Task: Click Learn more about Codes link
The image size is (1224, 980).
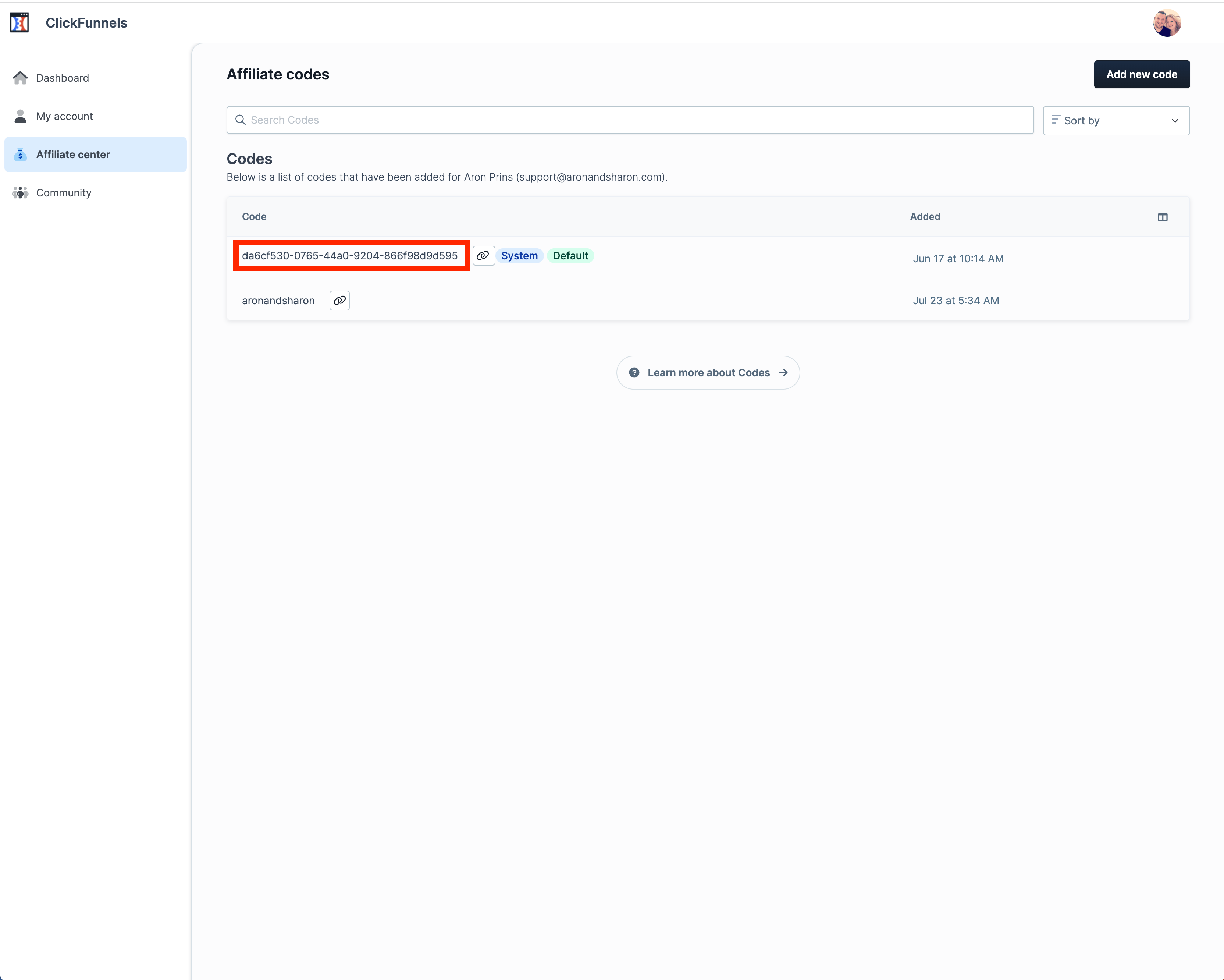Action: point(708,373)
